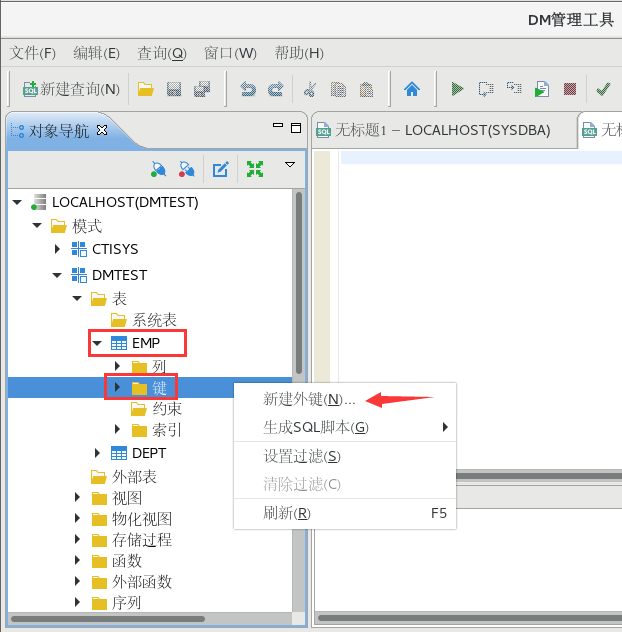
Task: Click the New Query (新建查询) button
Action: click(x=71, y=89)
